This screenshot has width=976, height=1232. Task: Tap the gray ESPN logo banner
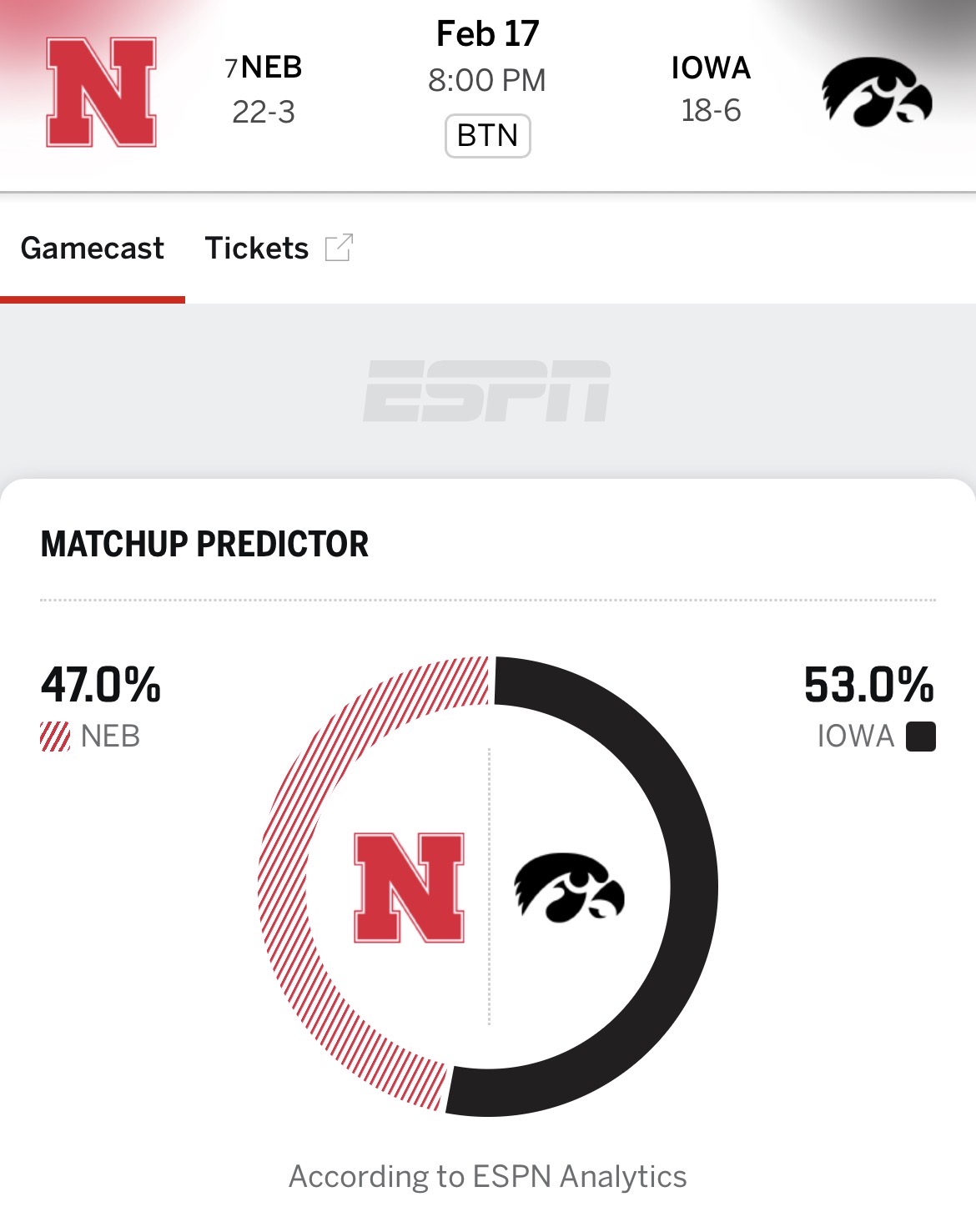[487, 391]
